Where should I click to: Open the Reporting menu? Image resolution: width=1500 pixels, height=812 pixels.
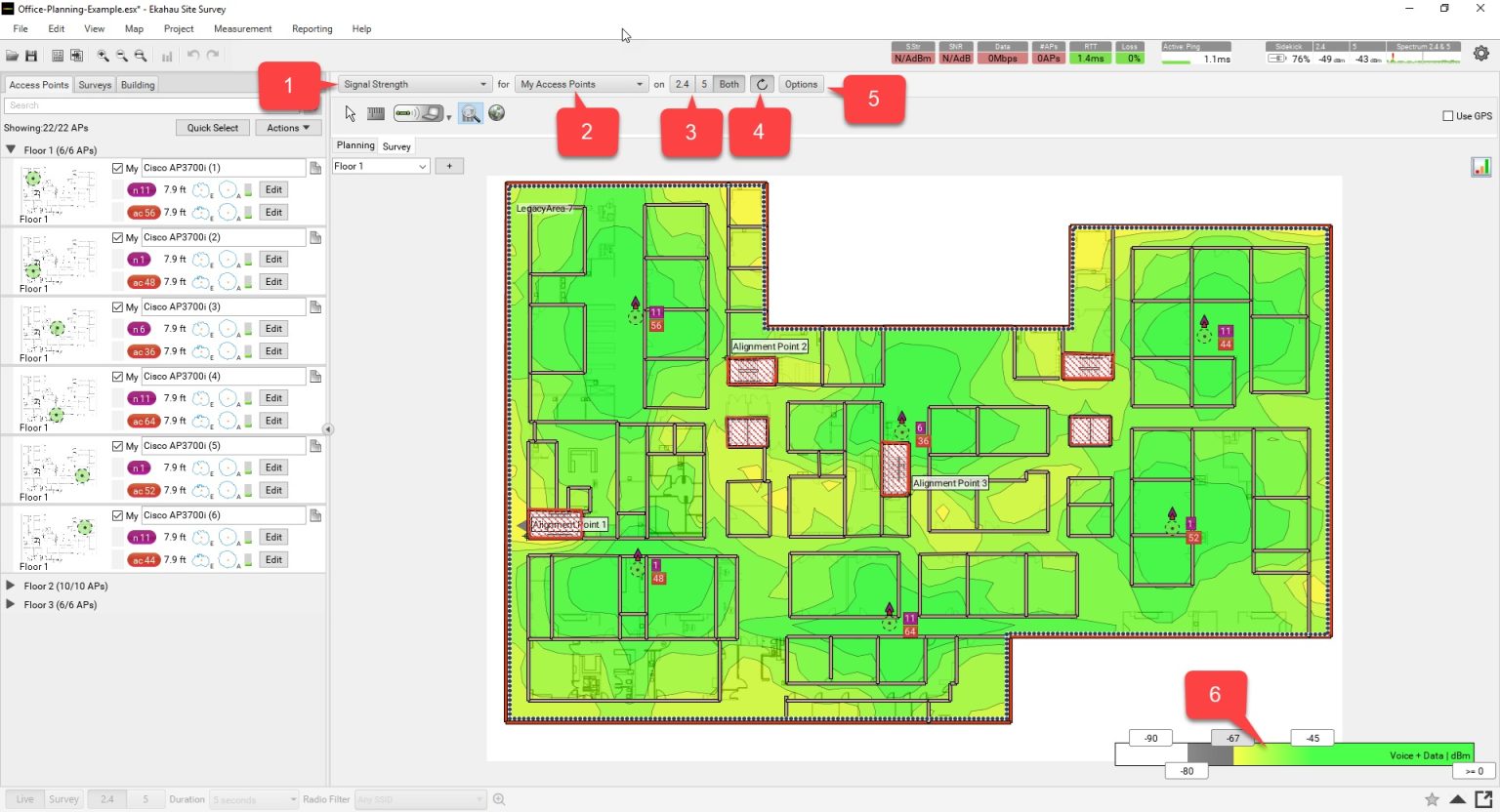pyautogui.click(x=312, y=28)
